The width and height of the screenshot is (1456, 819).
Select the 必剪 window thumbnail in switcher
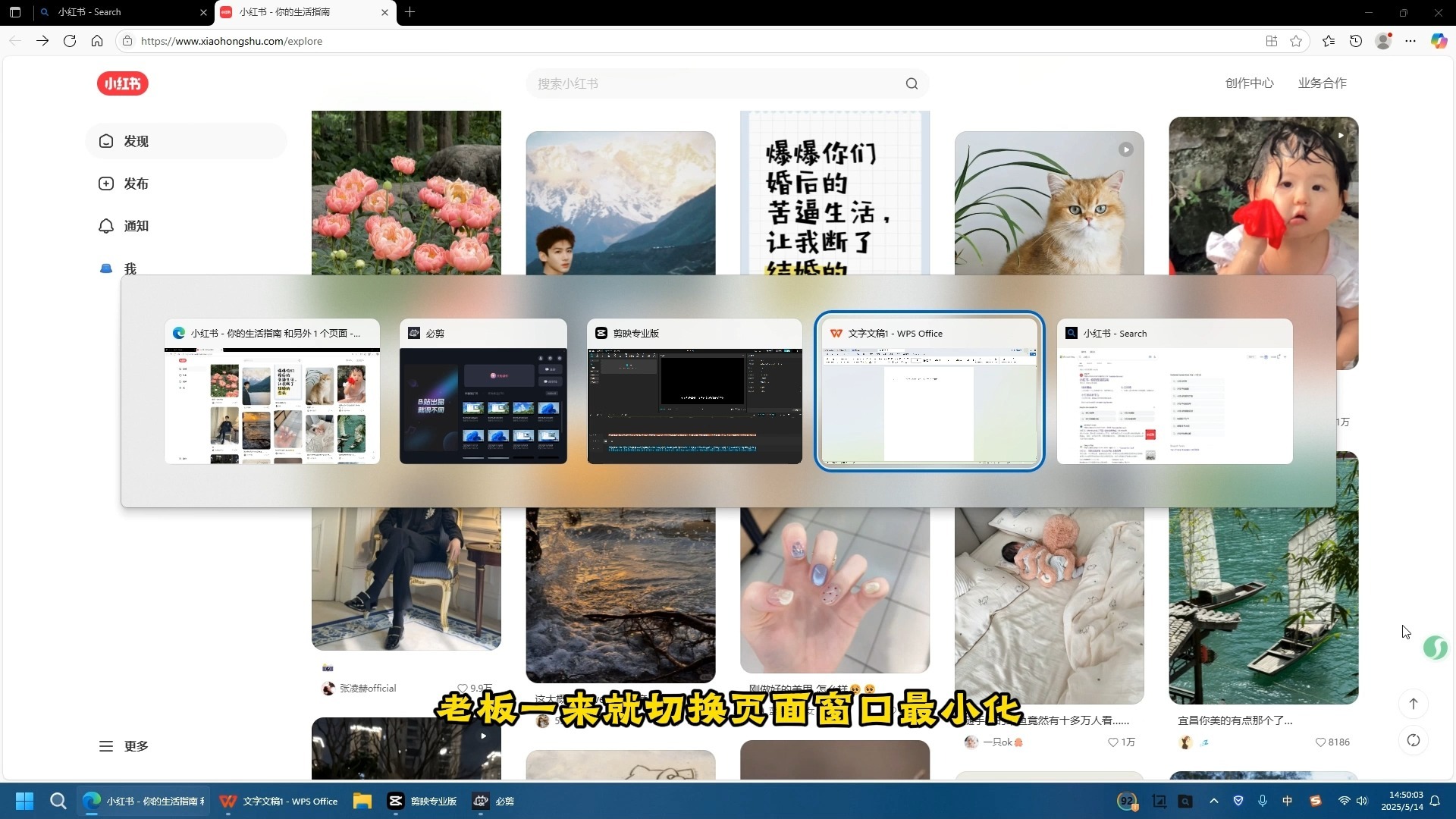click(483, 391)
